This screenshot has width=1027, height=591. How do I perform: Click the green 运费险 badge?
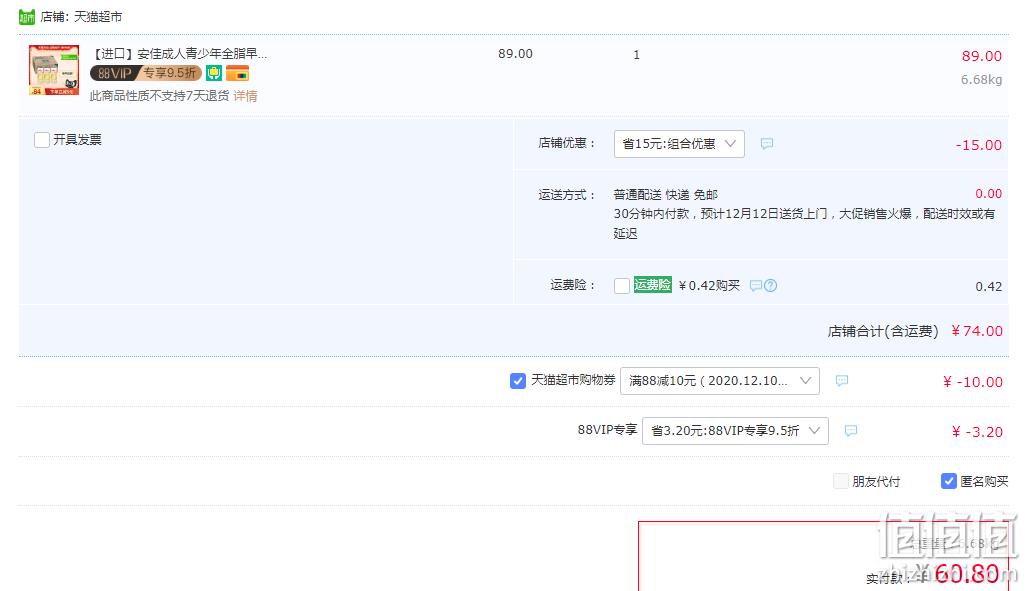(x=652, y=285)
